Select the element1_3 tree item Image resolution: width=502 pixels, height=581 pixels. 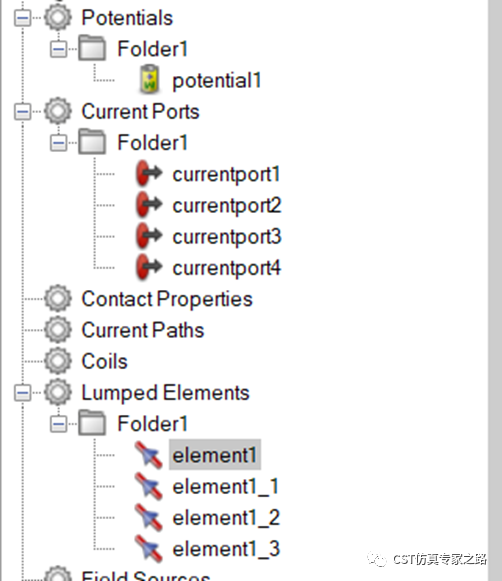click(226, 549)
